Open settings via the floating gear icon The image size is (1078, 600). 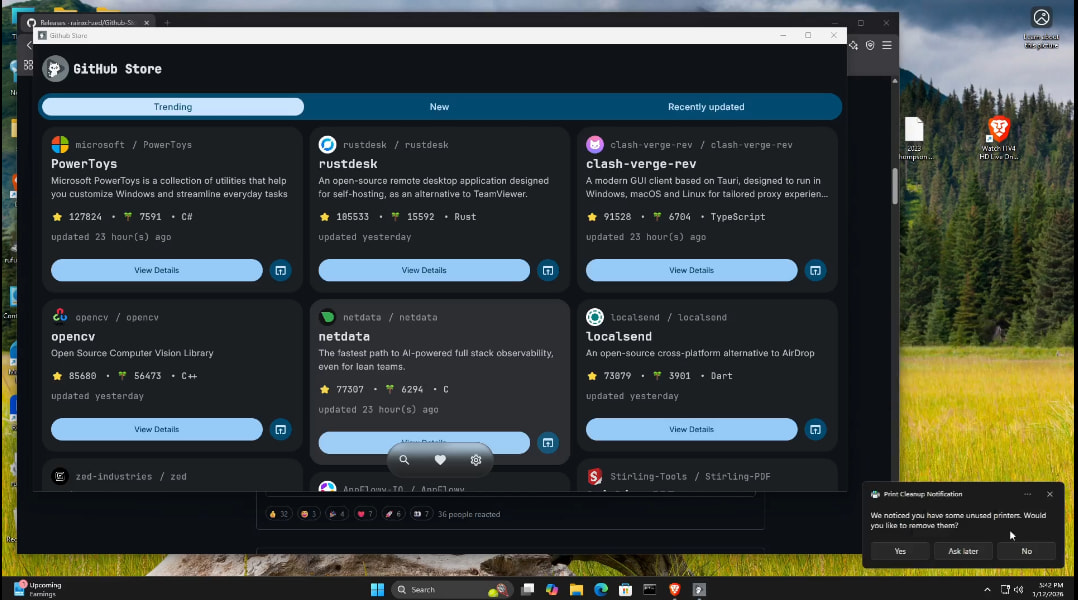476,460
